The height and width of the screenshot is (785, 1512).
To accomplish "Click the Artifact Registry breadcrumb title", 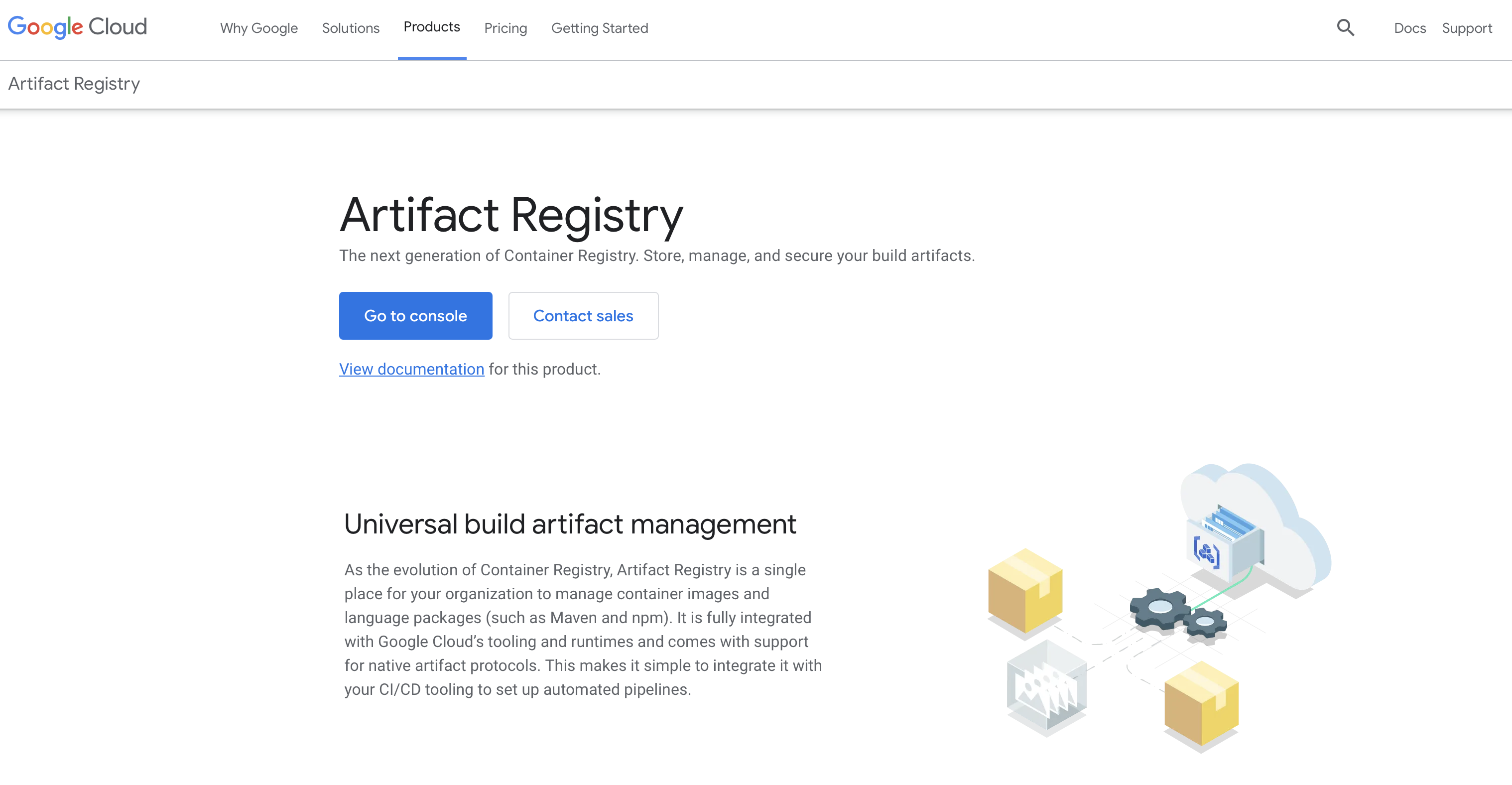I will tap(74, 84).
